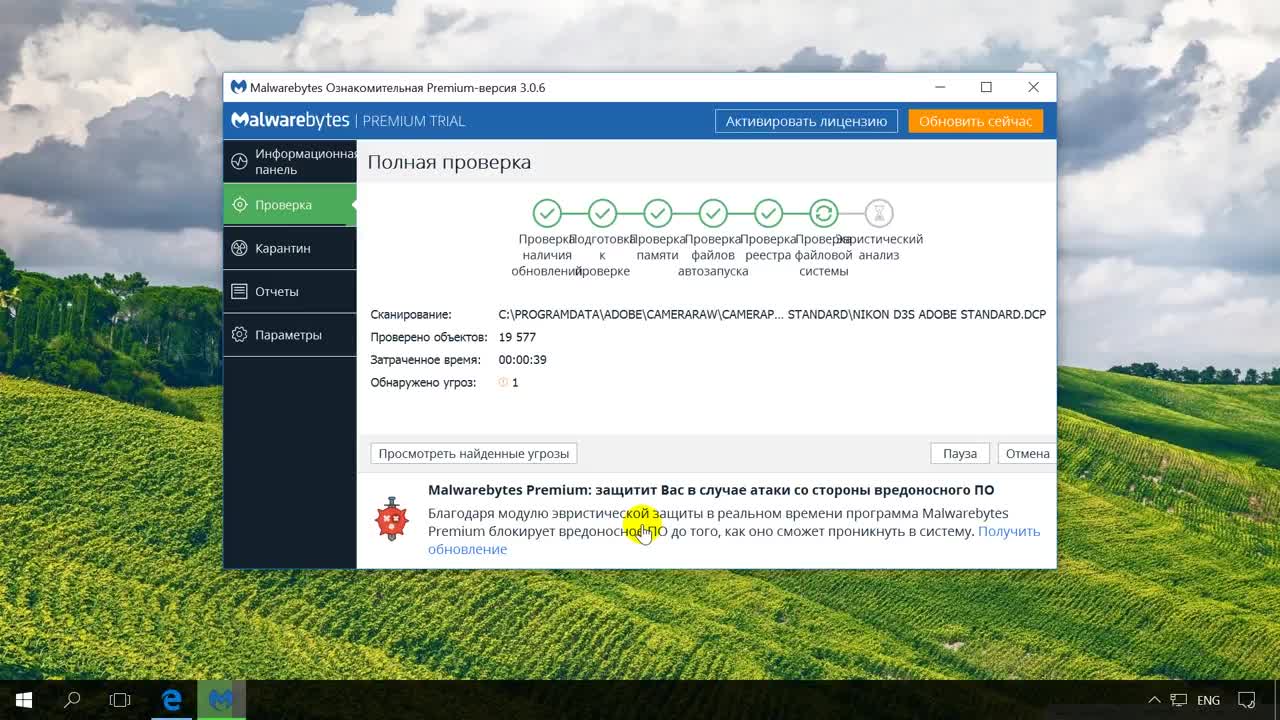Open the Windows Start menu
1280x720 pixels.
click(x=24, y=700)
